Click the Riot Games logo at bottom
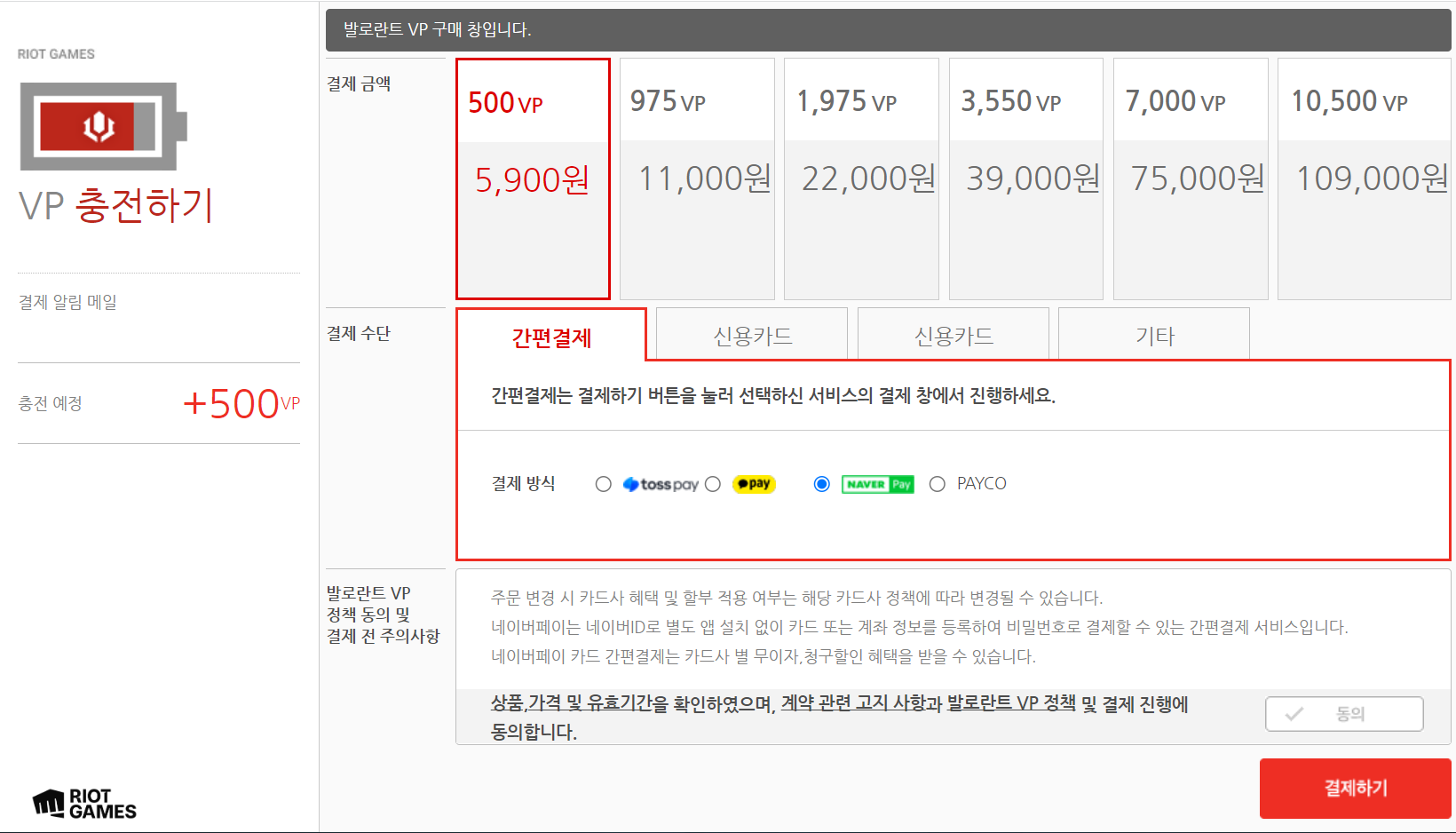The image size is (1456, 833). (x=85, y=804)
